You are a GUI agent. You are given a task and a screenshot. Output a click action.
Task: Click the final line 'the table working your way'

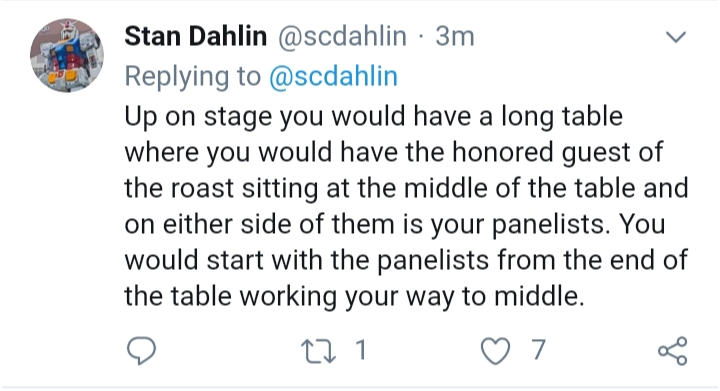(354, 296)
